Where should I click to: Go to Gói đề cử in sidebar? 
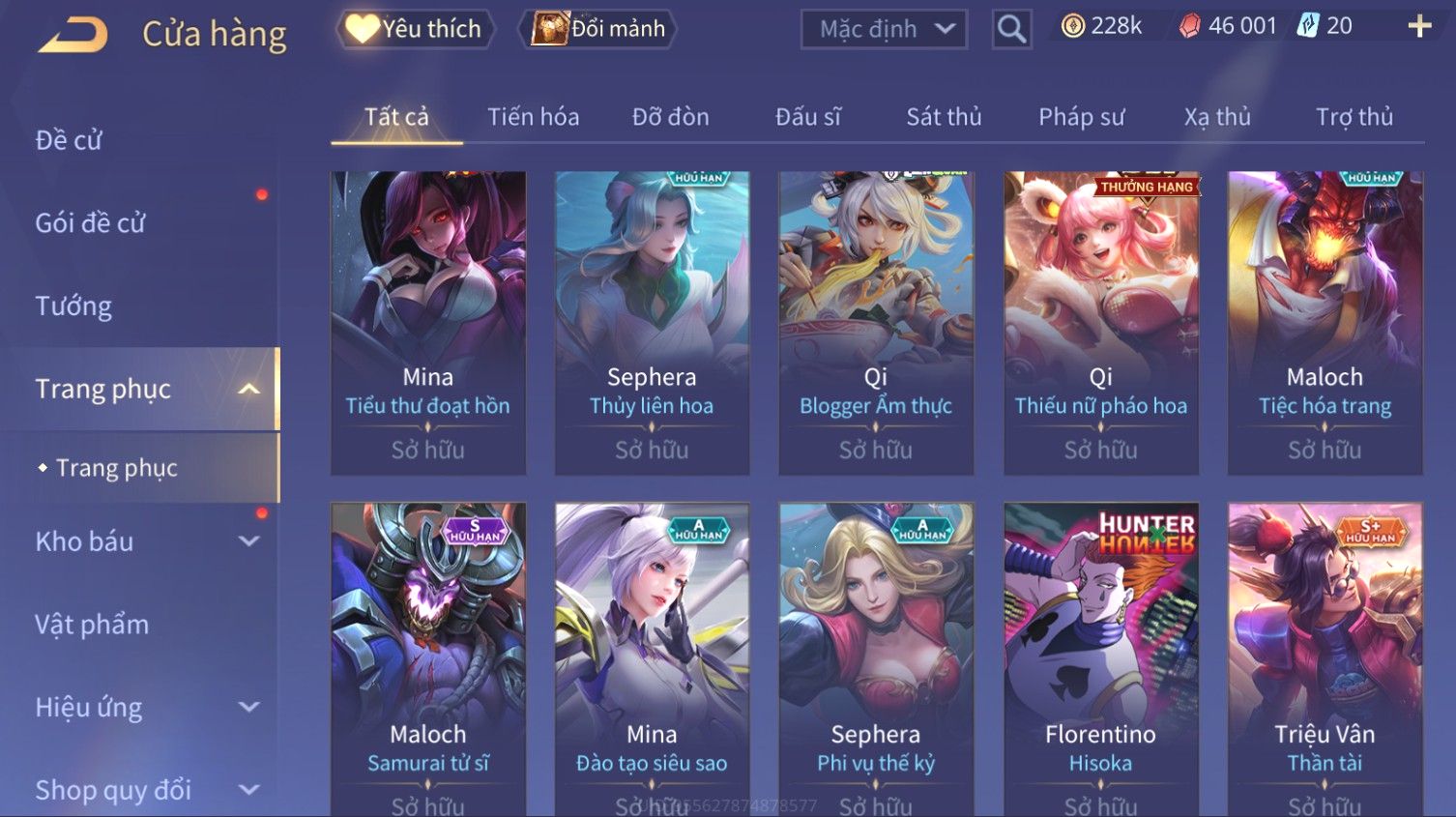click(90, 223)
